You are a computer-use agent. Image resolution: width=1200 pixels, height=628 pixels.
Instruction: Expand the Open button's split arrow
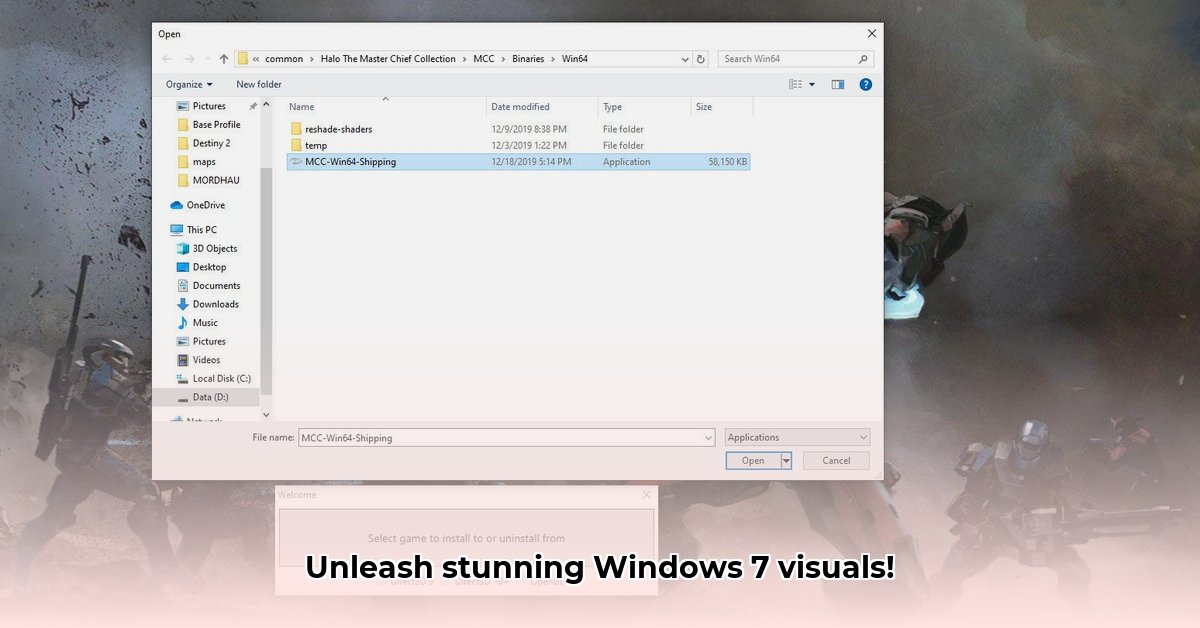tap(785, 460)
